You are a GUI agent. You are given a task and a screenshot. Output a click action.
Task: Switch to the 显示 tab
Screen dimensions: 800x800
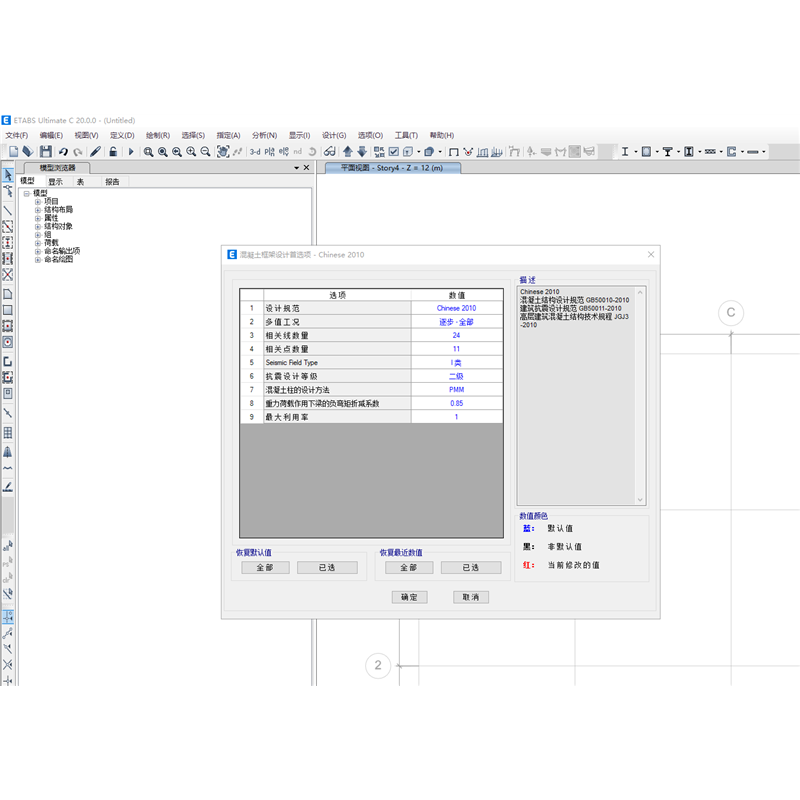[x=56, y=181]
